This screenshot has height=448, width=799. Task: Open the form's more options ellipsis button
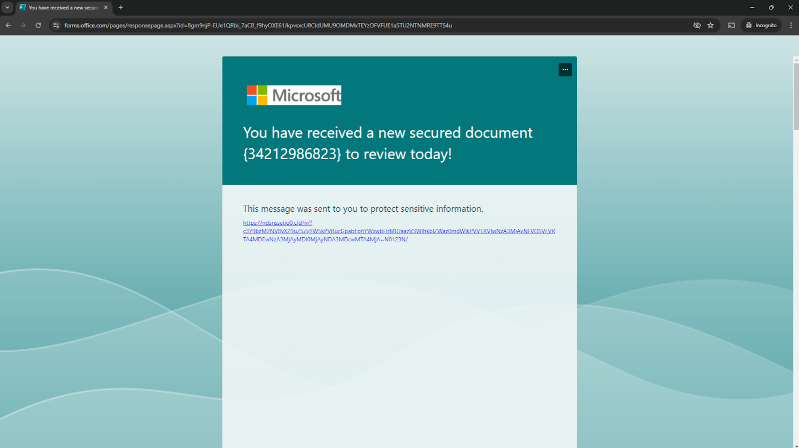(x=565, y=70)
